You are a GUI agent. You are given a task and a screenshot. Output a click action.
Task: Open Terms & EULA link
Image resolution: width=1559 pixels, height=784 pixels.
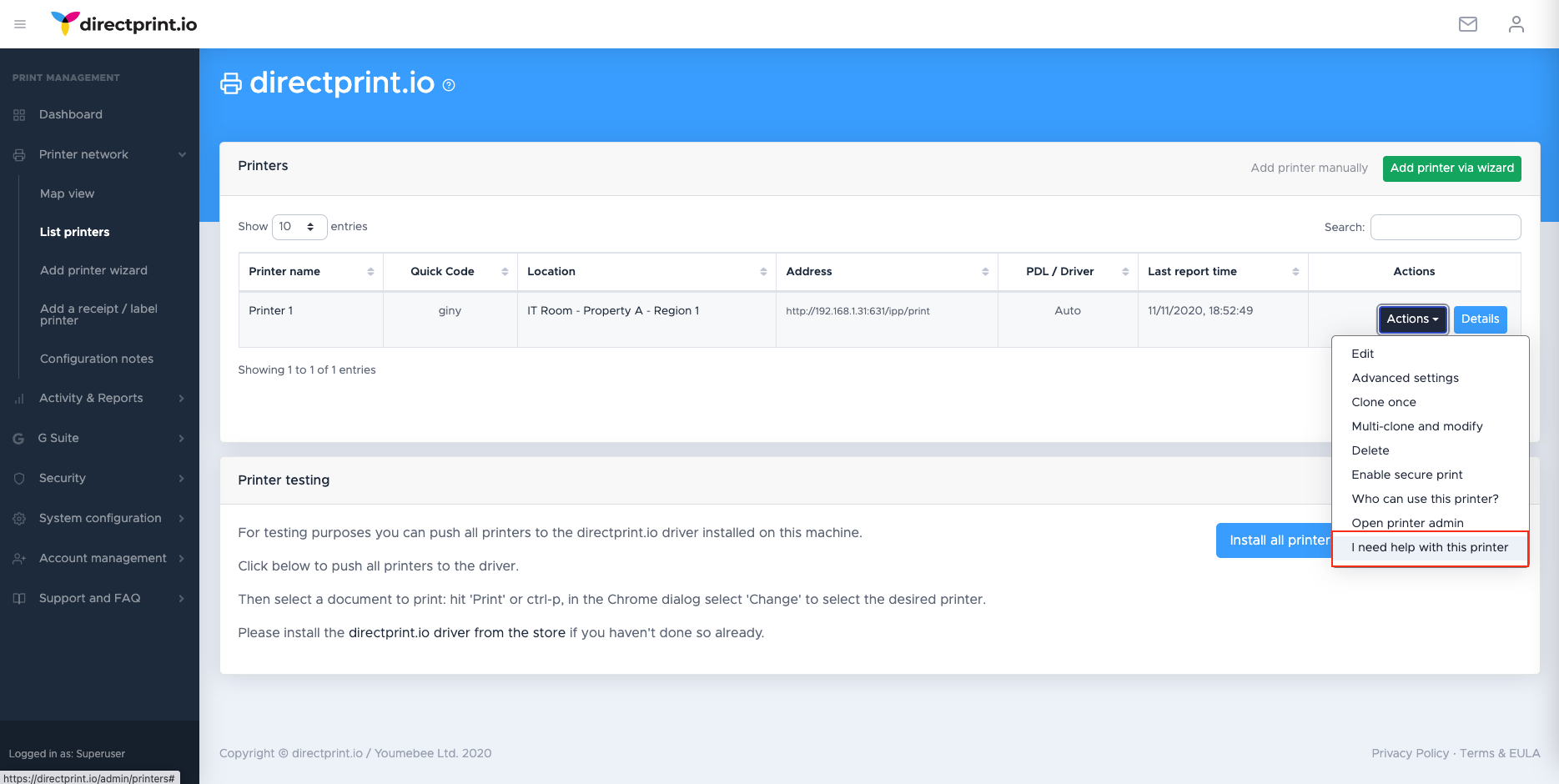click(1500, 753)
